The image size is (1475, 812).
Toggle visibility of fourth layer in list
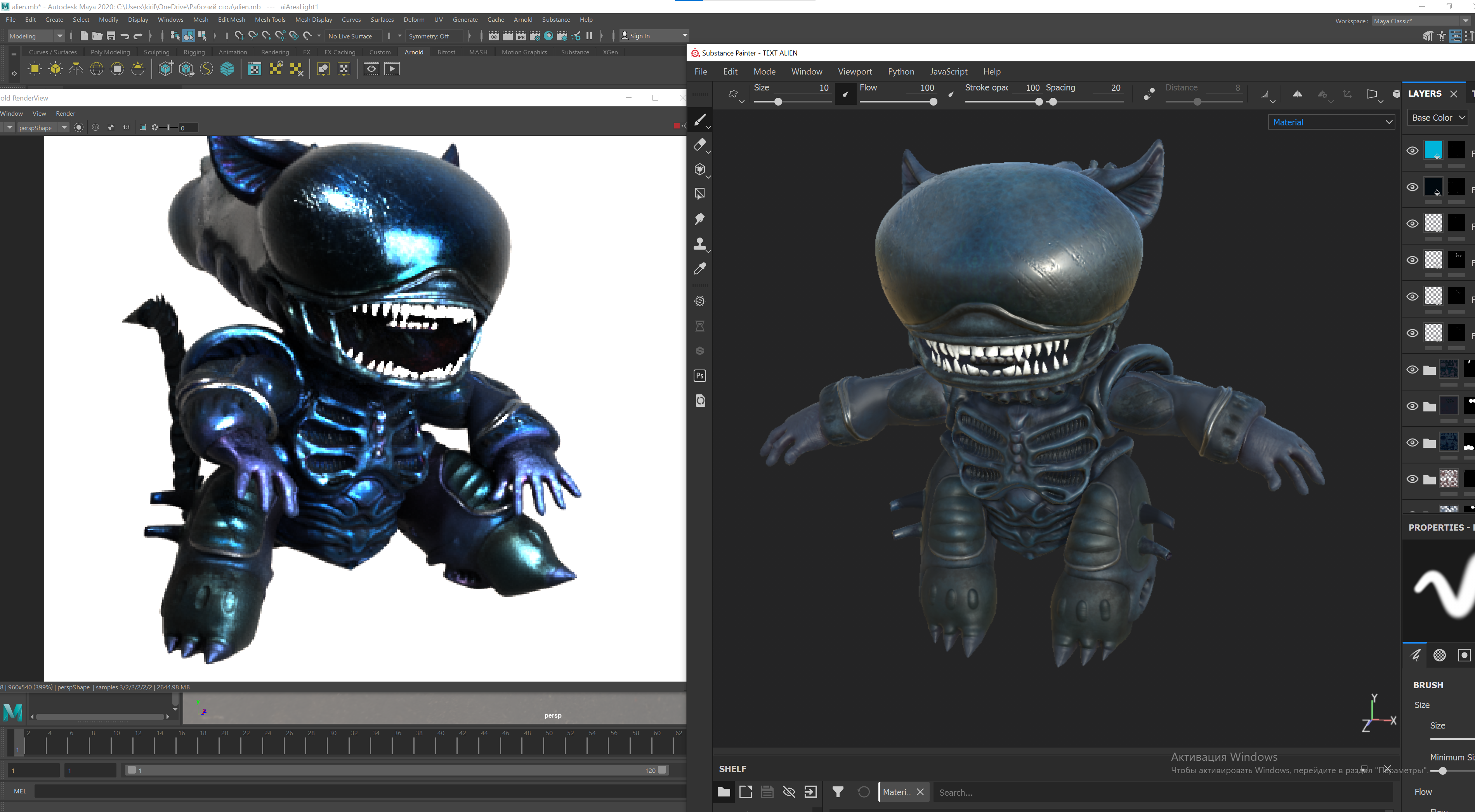pos(1413,260)
